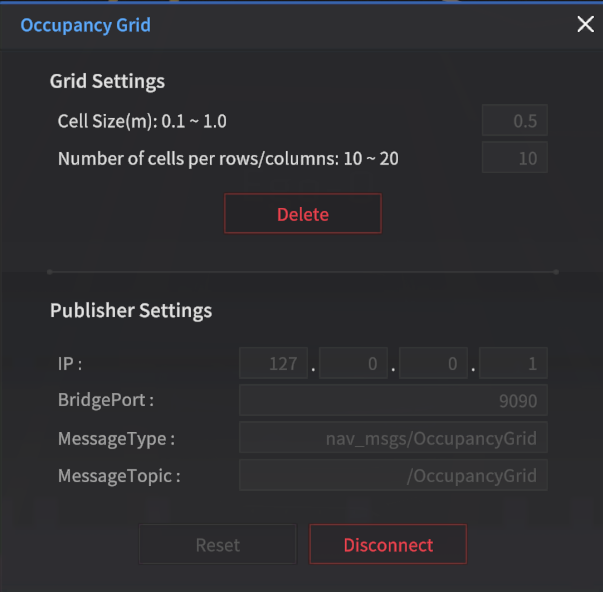Image resolution: width=603 pixels, height=592 pixels.
Task: Select the number of cells field
Action: point(514,158)
